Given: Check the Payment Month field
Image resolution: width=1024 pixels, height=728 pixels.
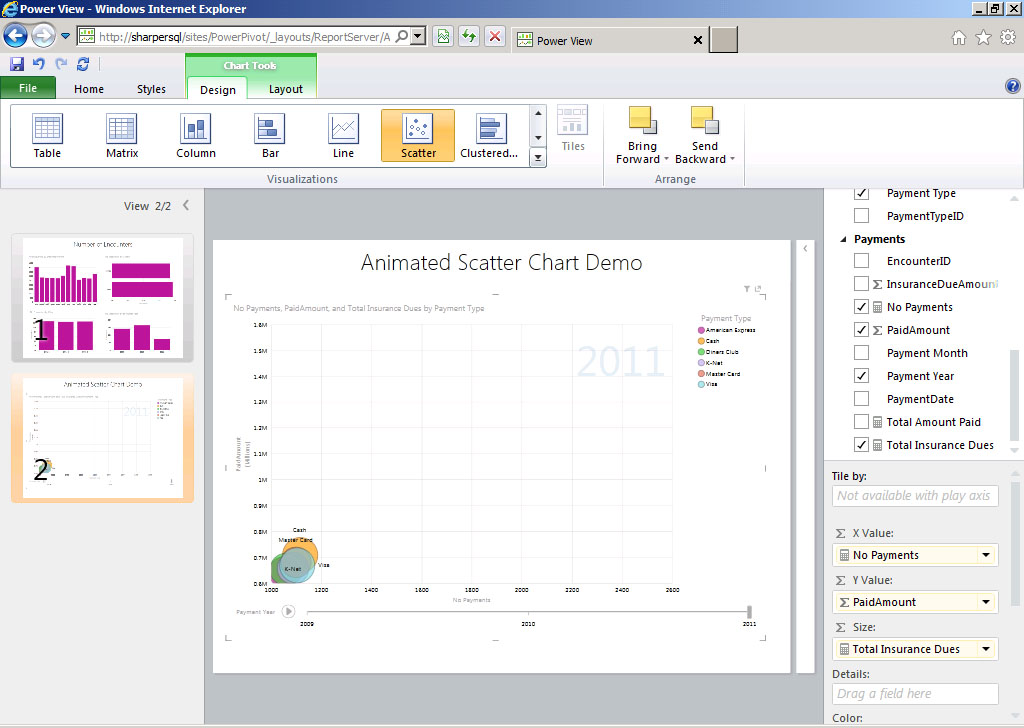Looking at the screenshot, I should tap(861, 353).
